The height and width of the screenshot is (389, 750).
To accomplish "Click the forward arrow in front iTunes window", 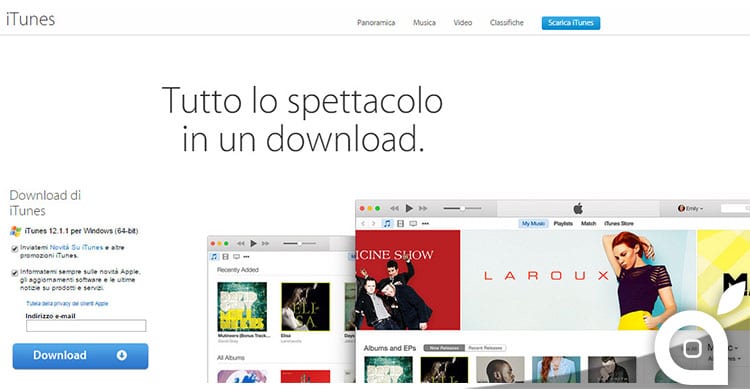I will 373,223.
